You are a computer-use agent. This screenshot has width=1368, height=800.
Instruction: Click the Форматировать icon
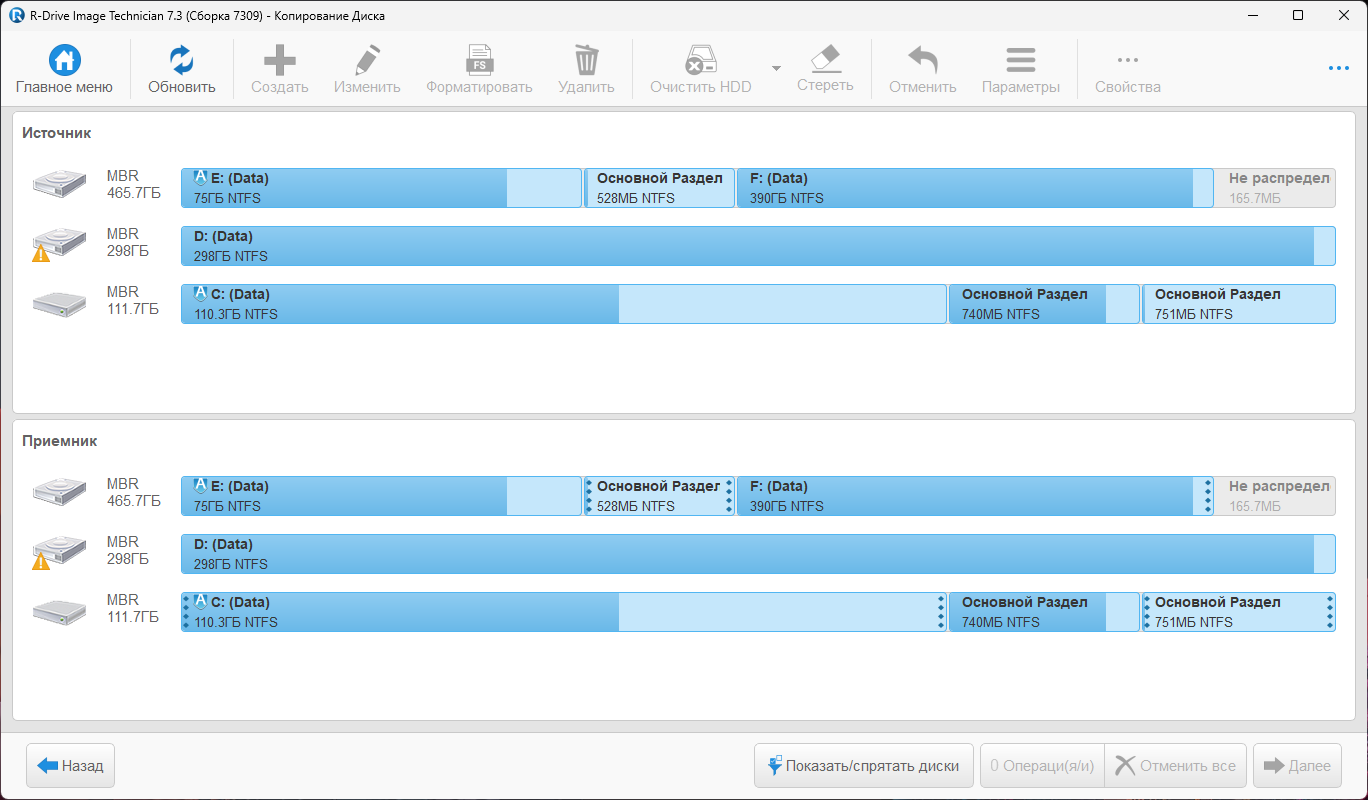tap(479, 60)
